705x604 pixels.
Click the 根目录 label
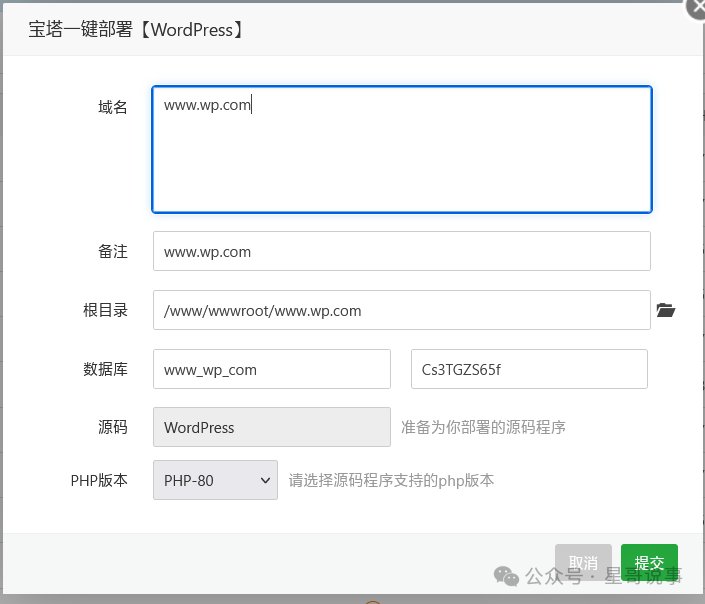pos(106,310)
